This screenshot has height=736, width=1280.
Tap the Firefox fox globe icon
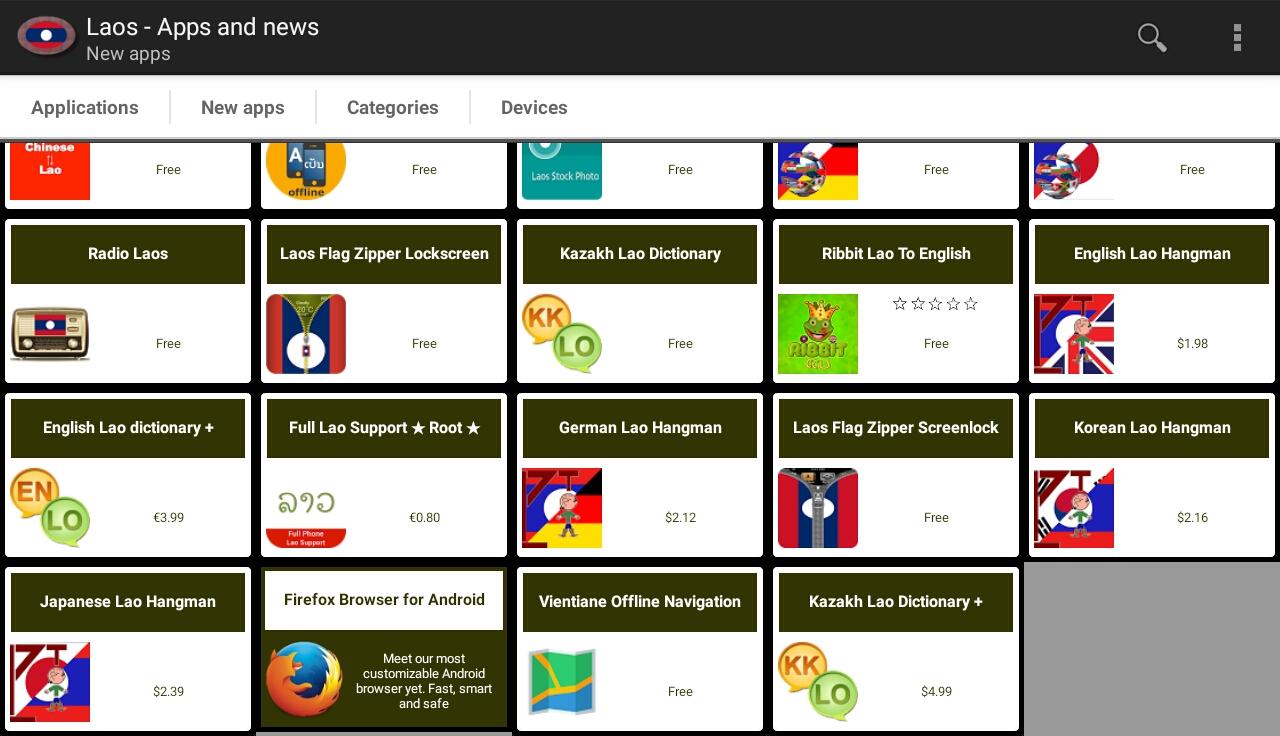pyautogui.click(x=304, y=680)
